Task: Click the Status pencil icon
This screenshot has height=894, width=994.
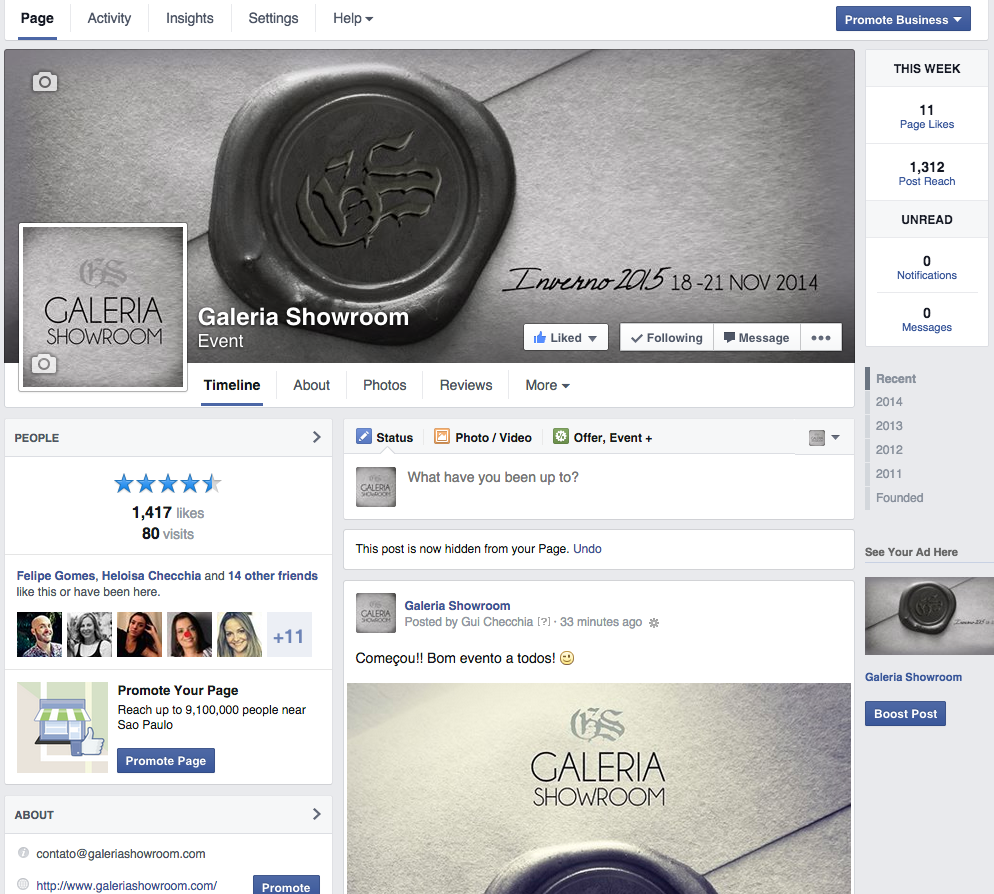Action: pos(364,436)
